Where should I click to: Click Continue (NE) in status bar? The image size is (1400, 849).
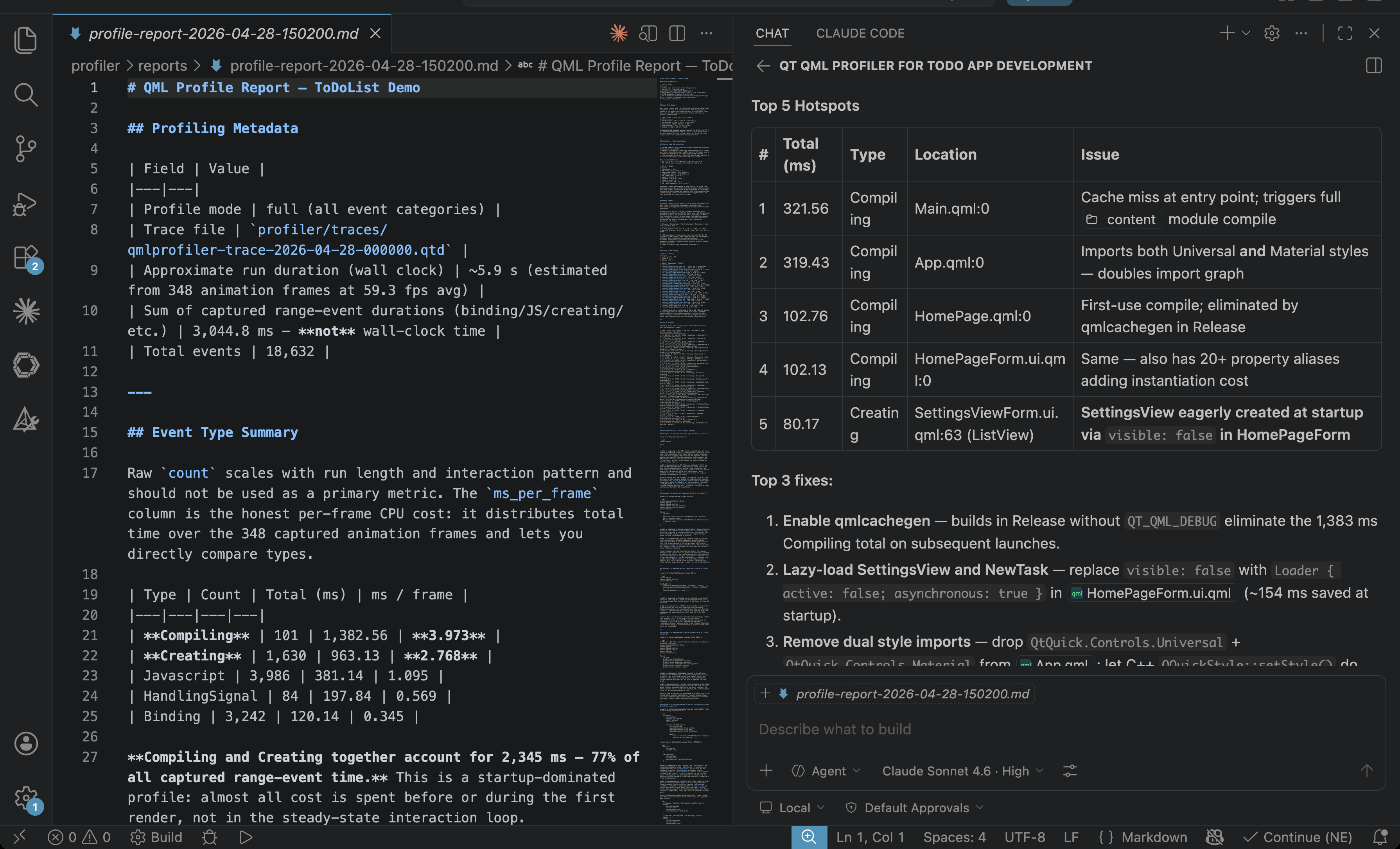(x=1298, y=837)
